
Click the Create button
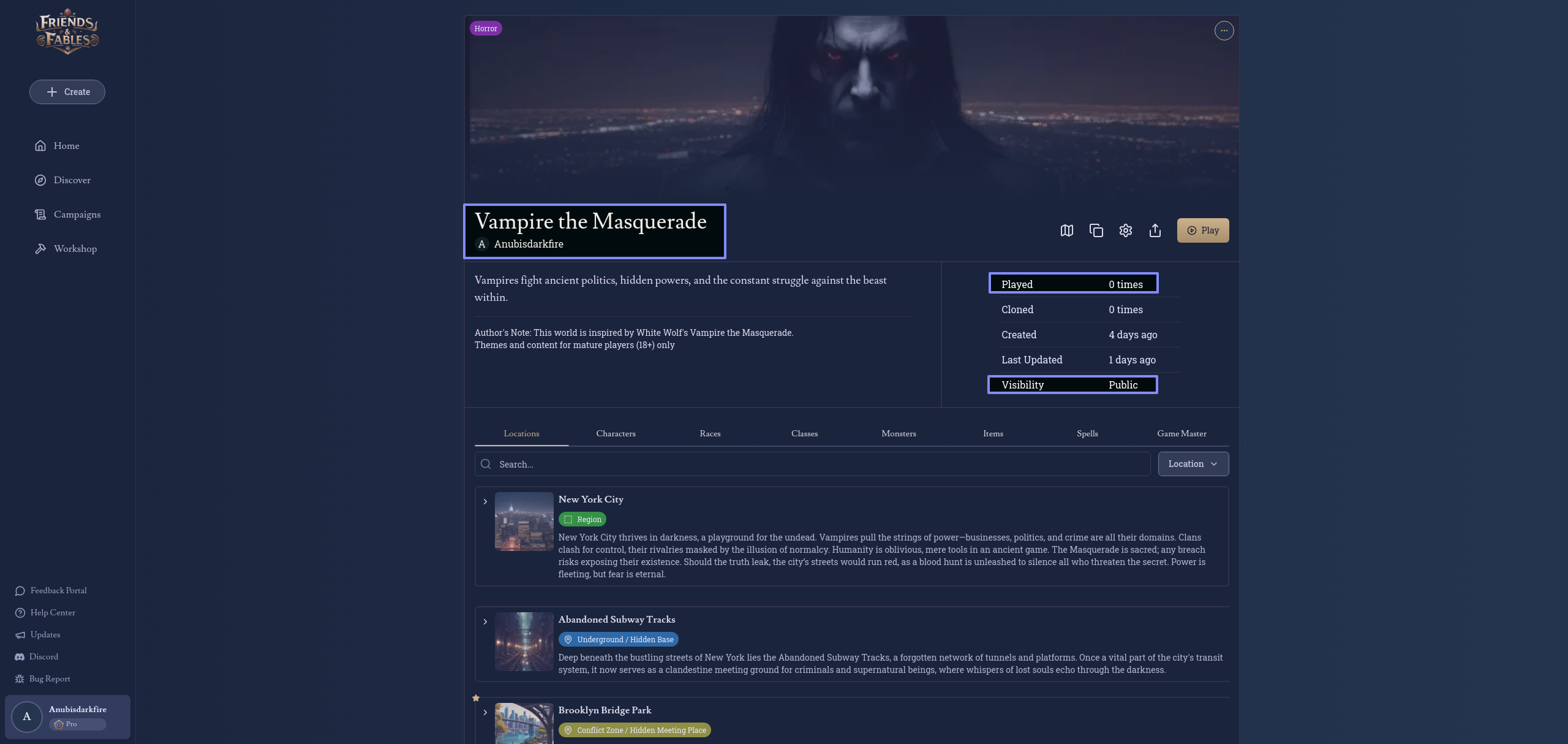coord(67,92)
